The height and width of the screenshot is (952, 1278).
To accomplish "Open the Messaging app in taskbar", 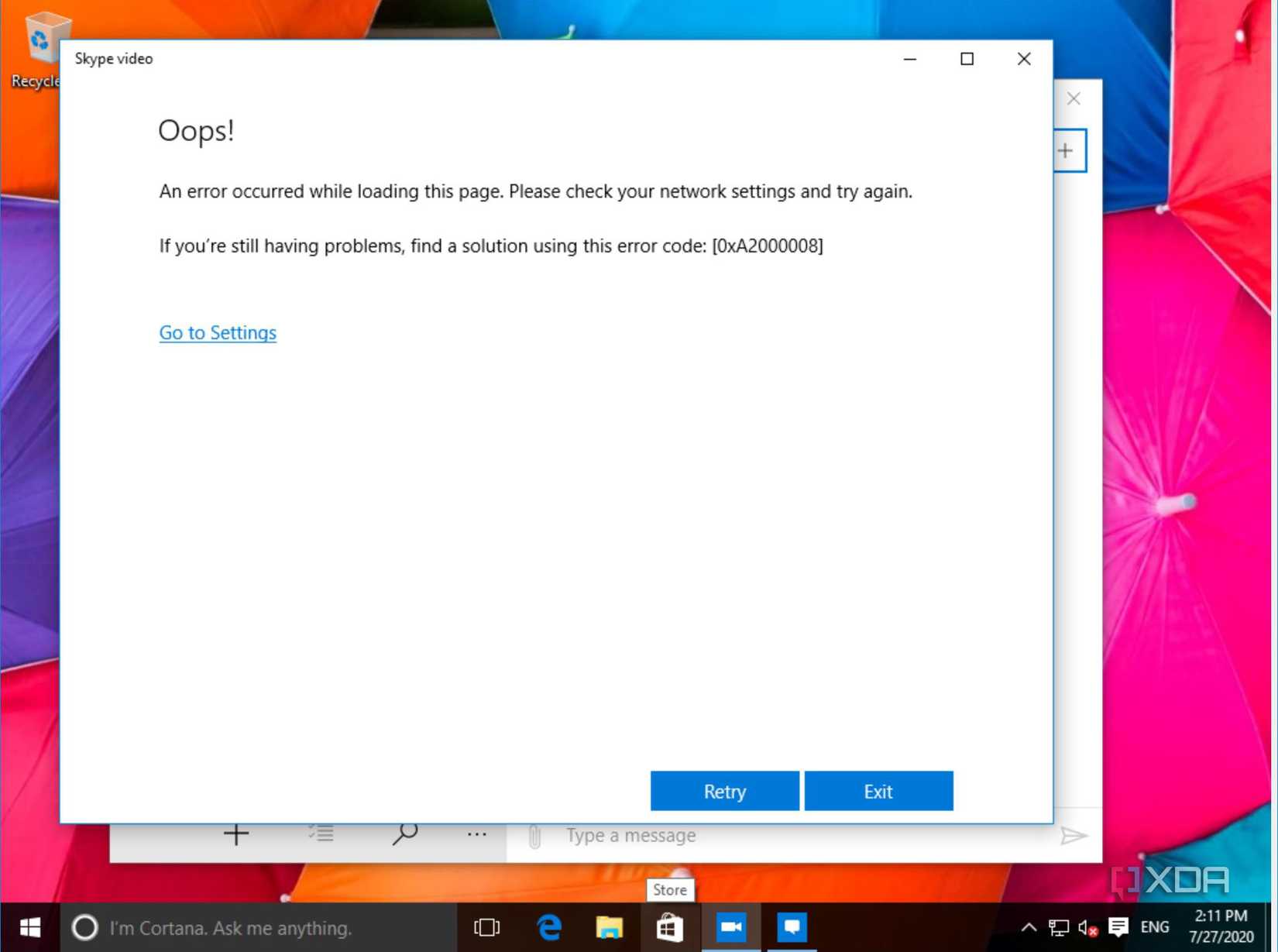I will click(792, 927).
